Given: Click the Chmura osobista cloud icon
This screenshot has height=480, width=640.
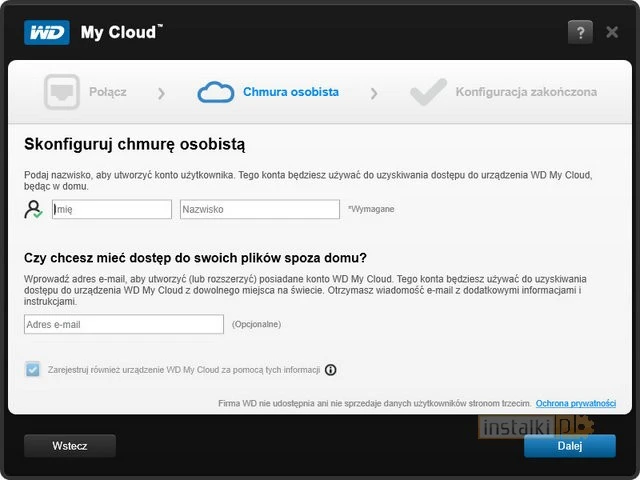Looking at the screenshot, I should (x=216, y=92).
